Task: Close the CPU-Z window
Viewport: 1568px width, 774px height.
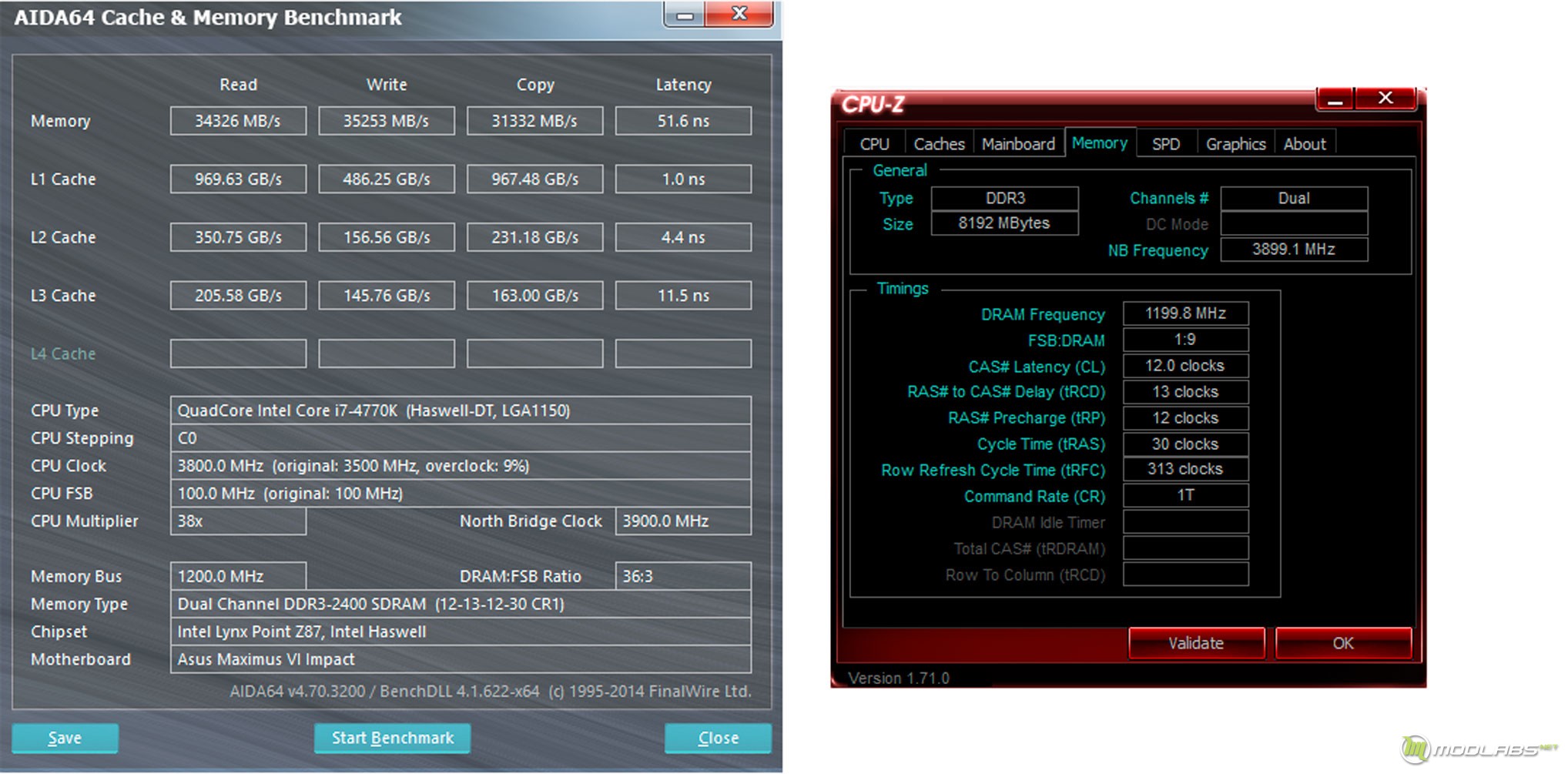Action: 1385,98
